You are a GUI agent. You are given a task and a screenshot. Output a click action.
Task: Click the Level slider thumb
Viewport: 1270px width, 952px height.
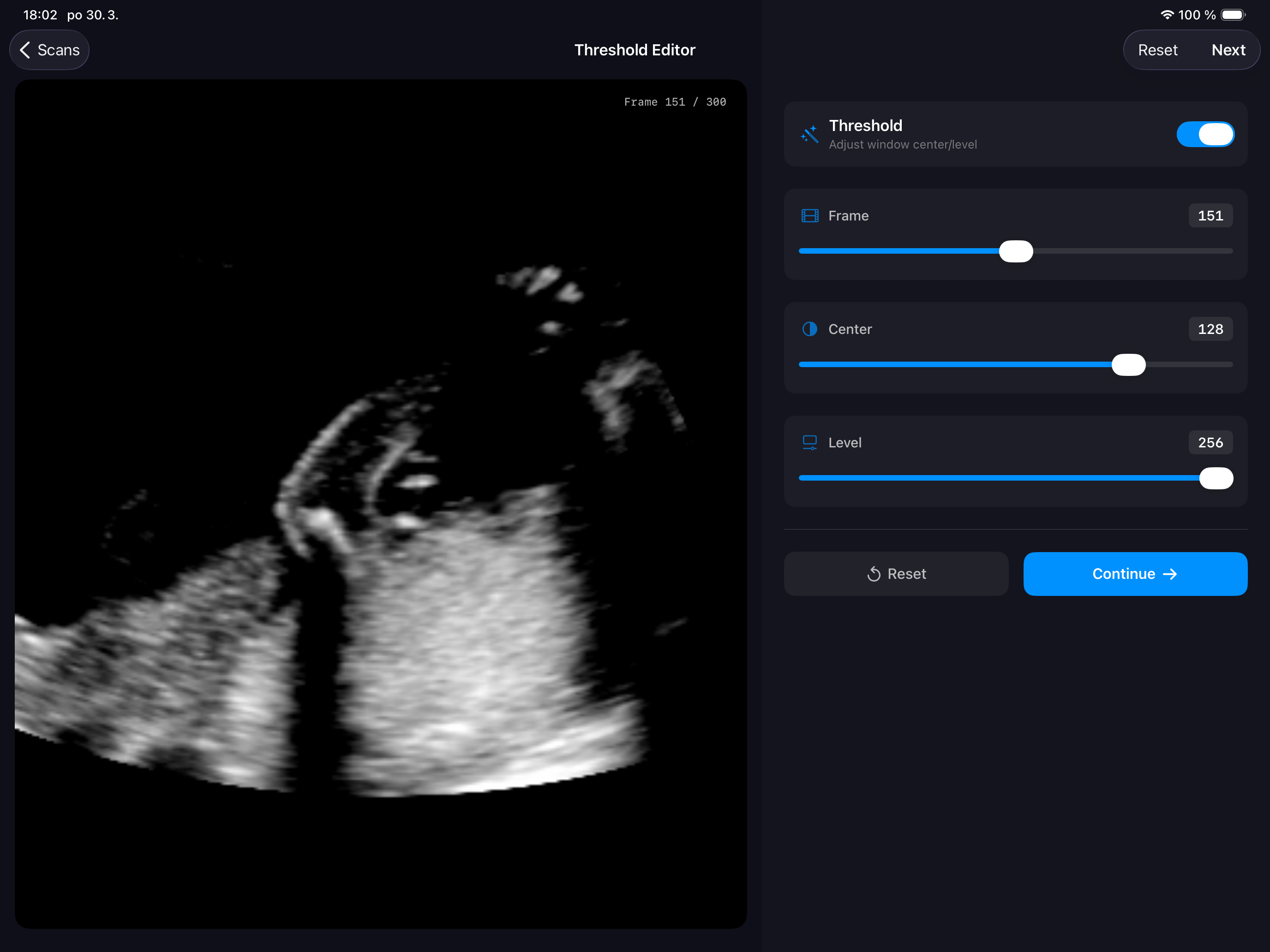coord(1216,478)
